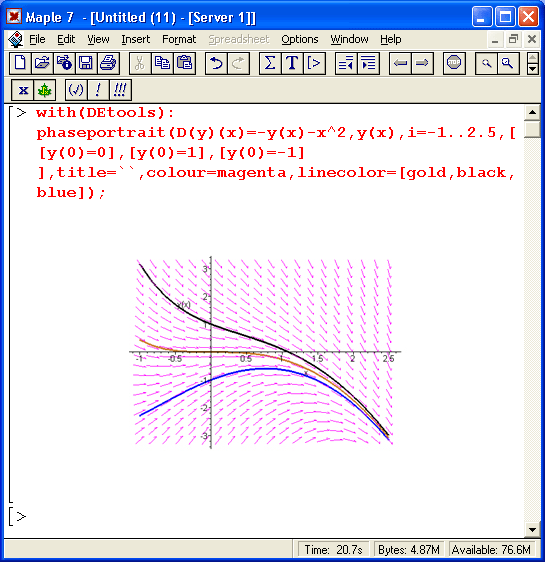Click the New worksheet icon

coord(20,63)
